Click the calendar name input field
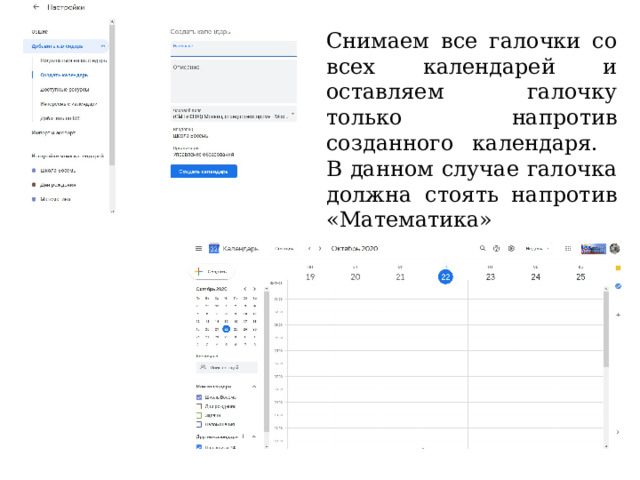 click(233, 49)
